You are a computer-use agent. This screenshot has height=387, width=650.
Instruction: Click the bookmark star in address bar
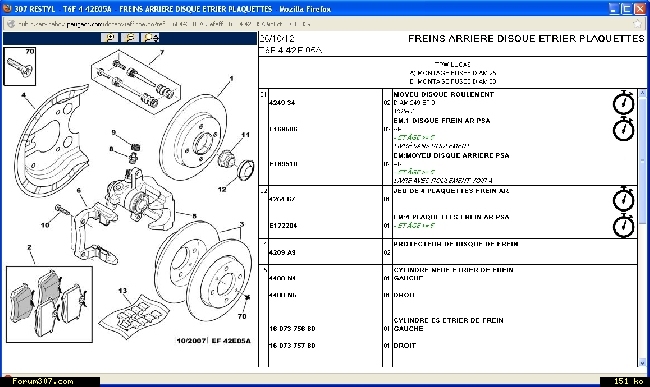point(638,24)
